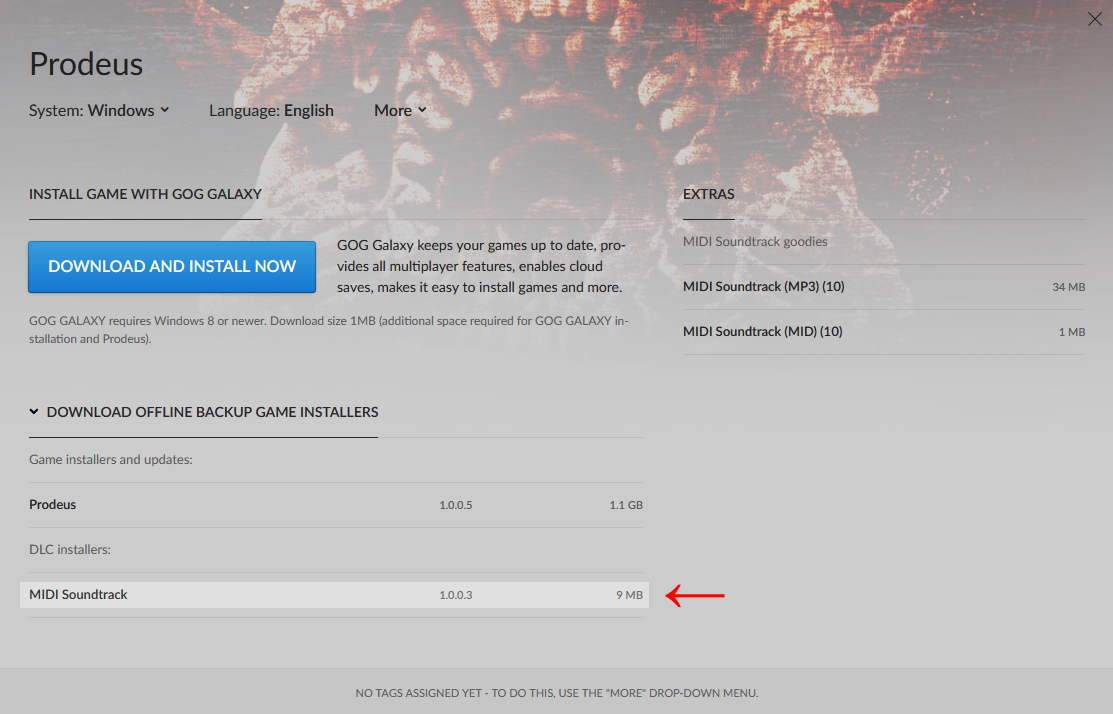This screenshot has height=714, width=1113.
Task: Download the MIDI Soundtrack DLC installer
Action: click(334, 595)
